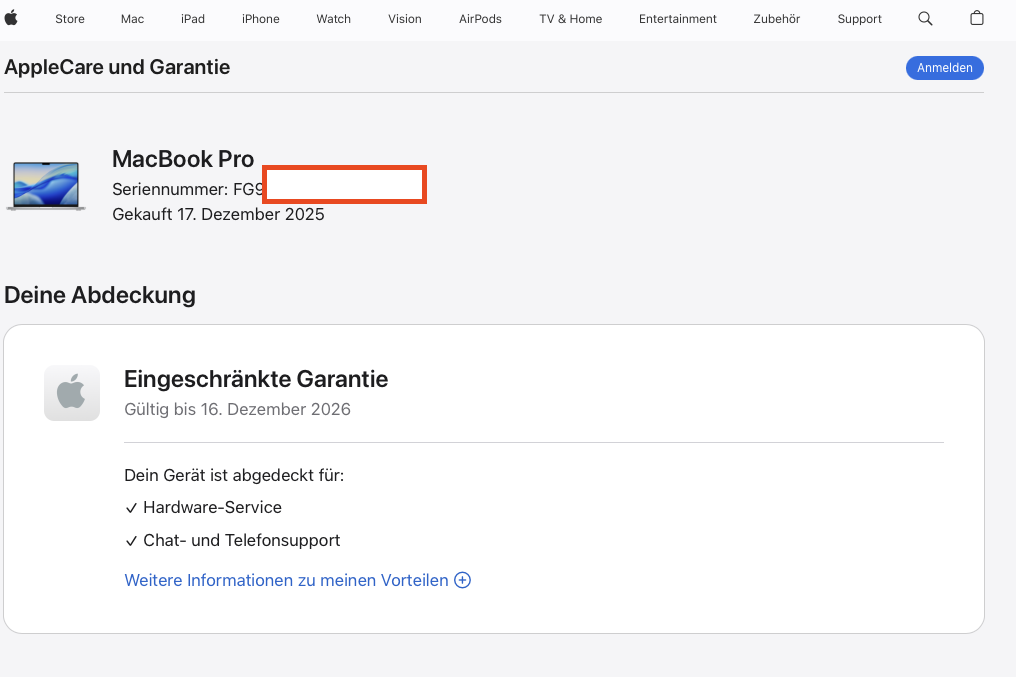
Task: Go to the iPhone section
Action: click(261, 19)
